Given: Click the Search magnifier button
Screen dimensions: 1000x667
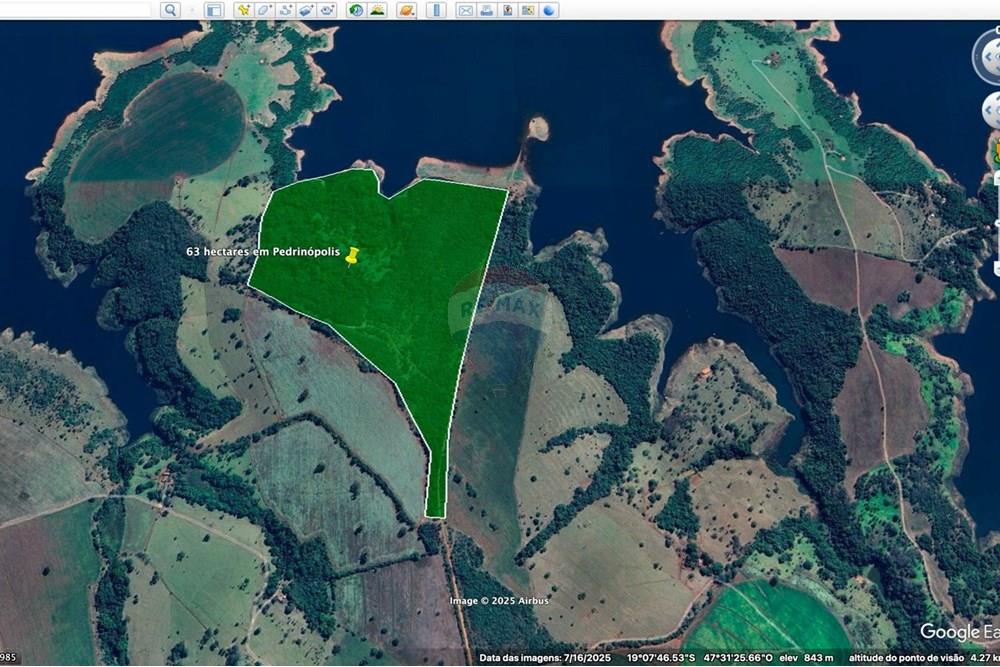Looking at the screenshot, I should [x=170, y=10].
